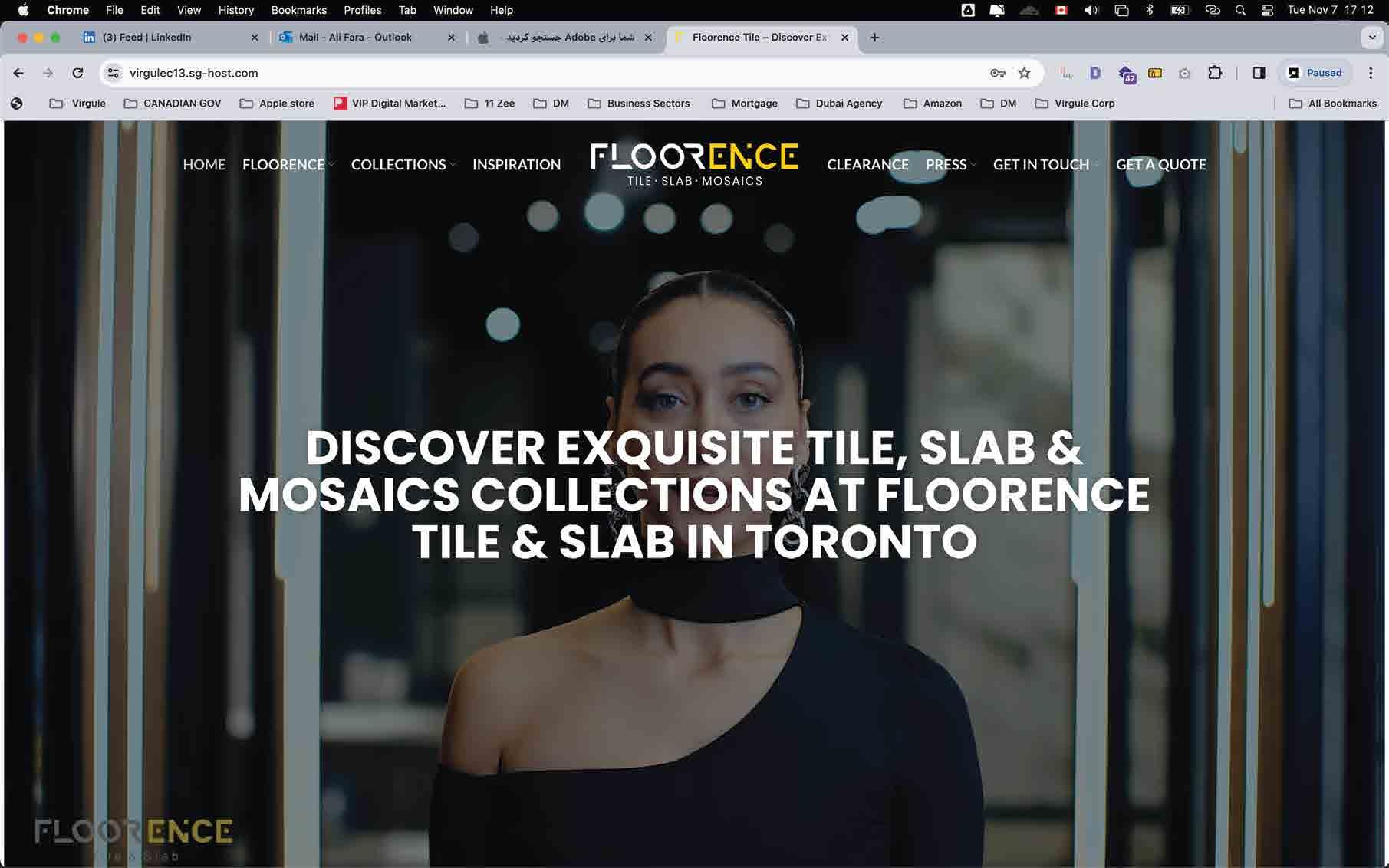Open the Window menu
Image resolution: width=1389 pixels, height=868 pixels.
pos(453,10)
